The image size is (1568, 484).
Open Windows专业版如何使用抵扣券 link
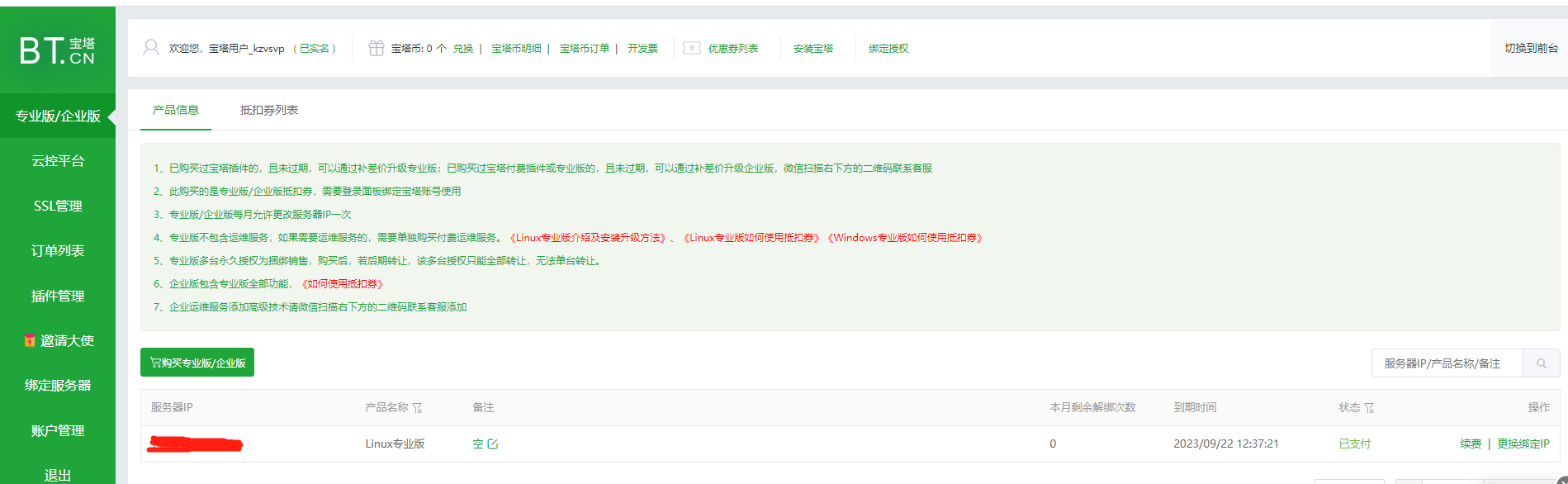tap(905, 238)
